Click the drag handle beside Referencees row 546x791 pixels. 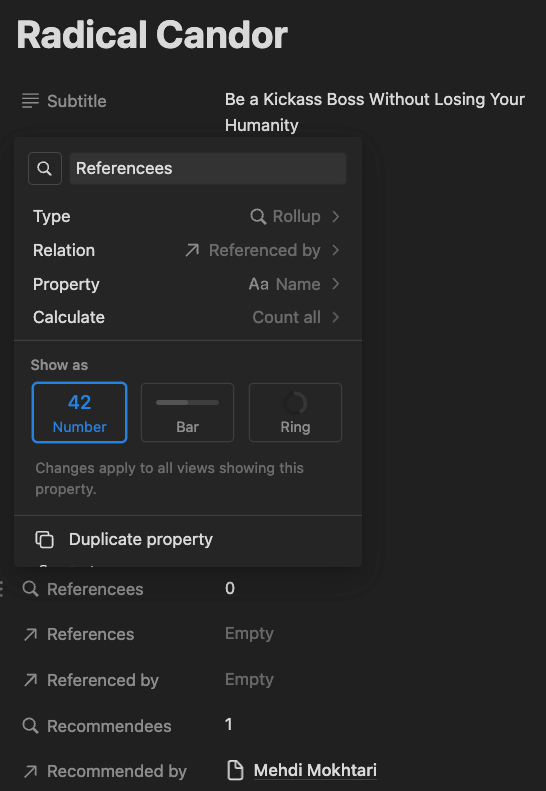click(3, 589)
